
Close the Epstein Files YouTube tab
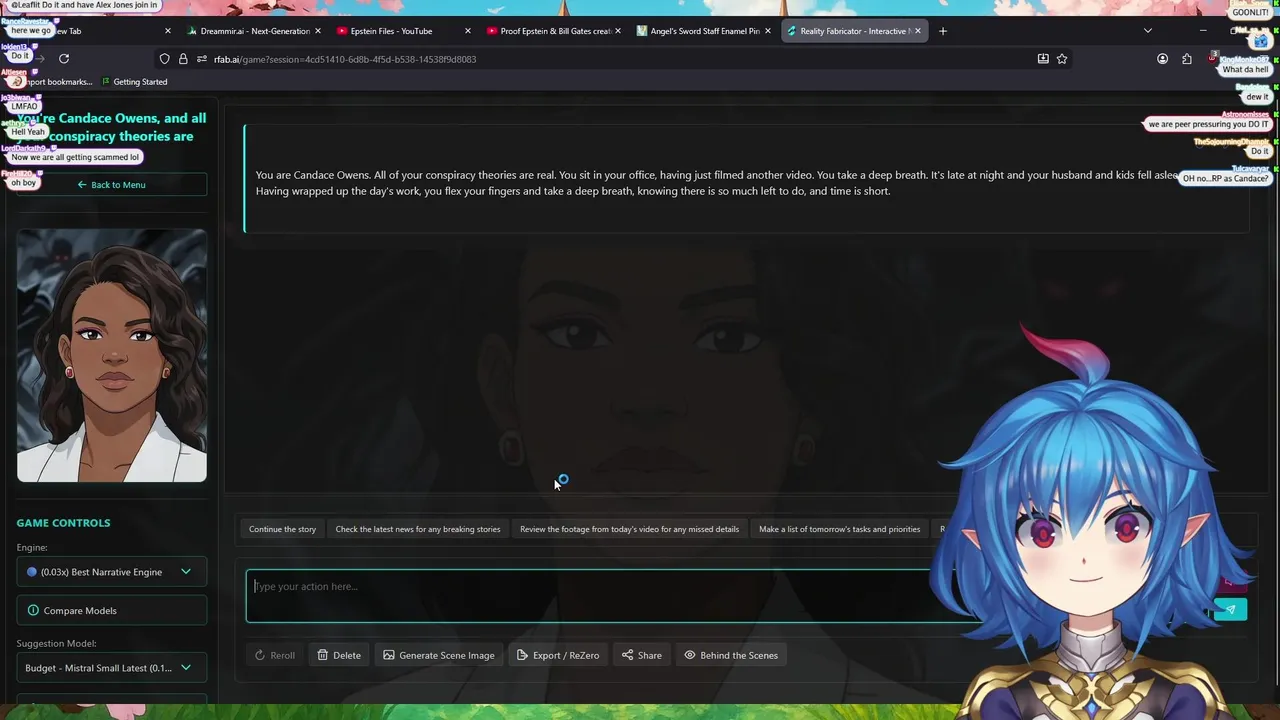click(x=467, y=31)
